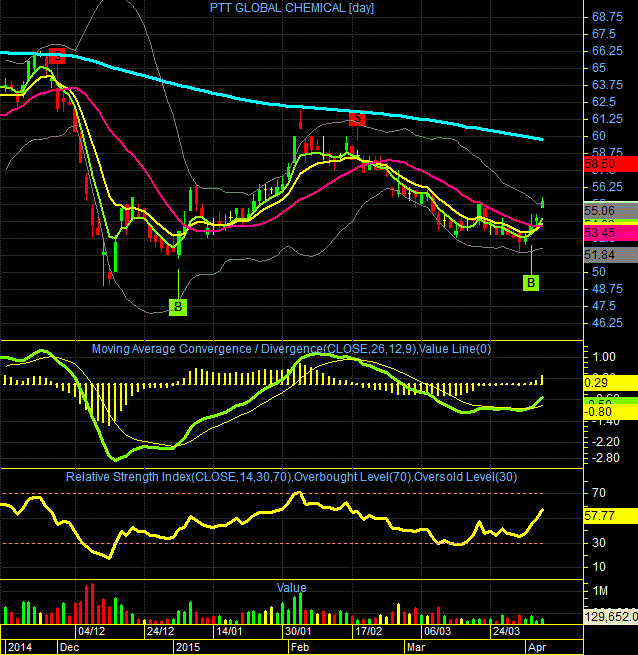
Task: Click the 30 RSI oversold axis value
Action: pos(599,543)
